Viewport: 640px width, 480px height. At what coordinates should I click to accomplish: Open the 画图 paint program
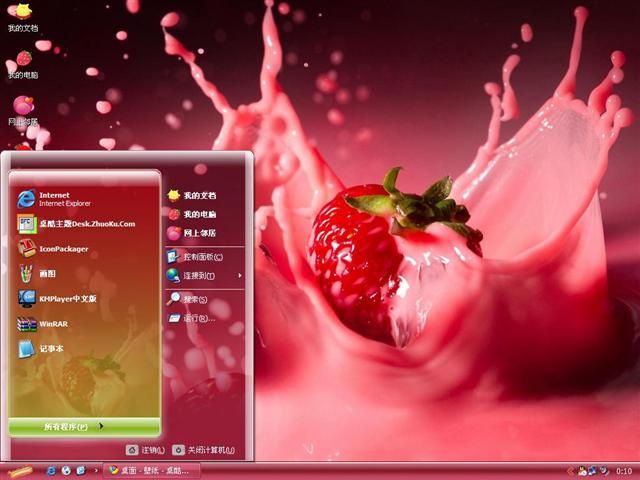(84, 273)
